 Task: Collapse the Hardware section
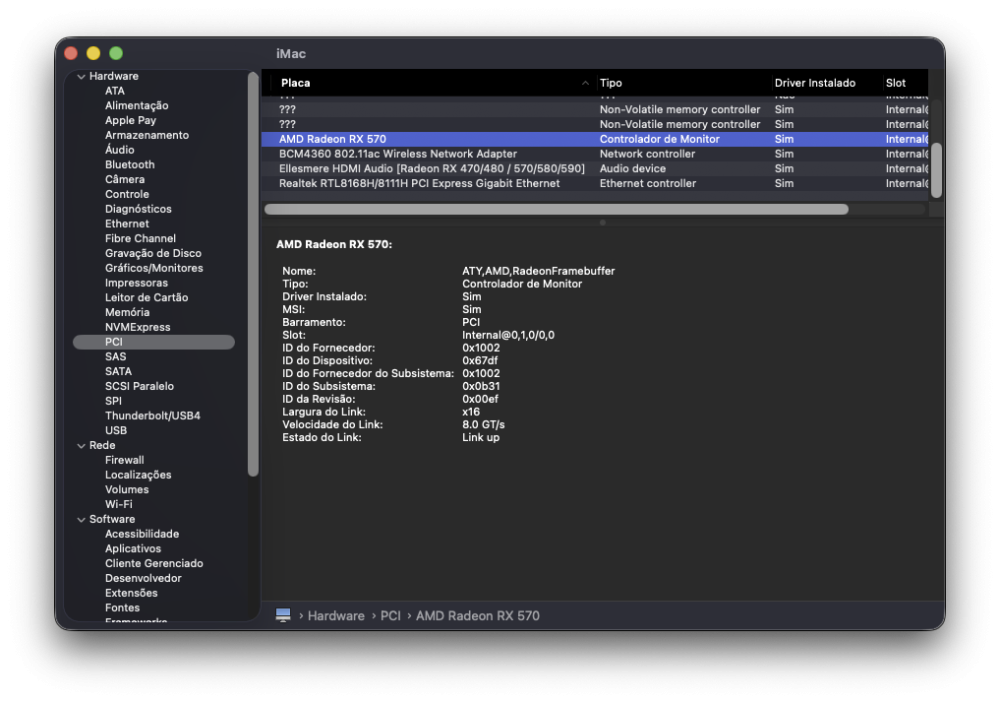tap(81, 77)
